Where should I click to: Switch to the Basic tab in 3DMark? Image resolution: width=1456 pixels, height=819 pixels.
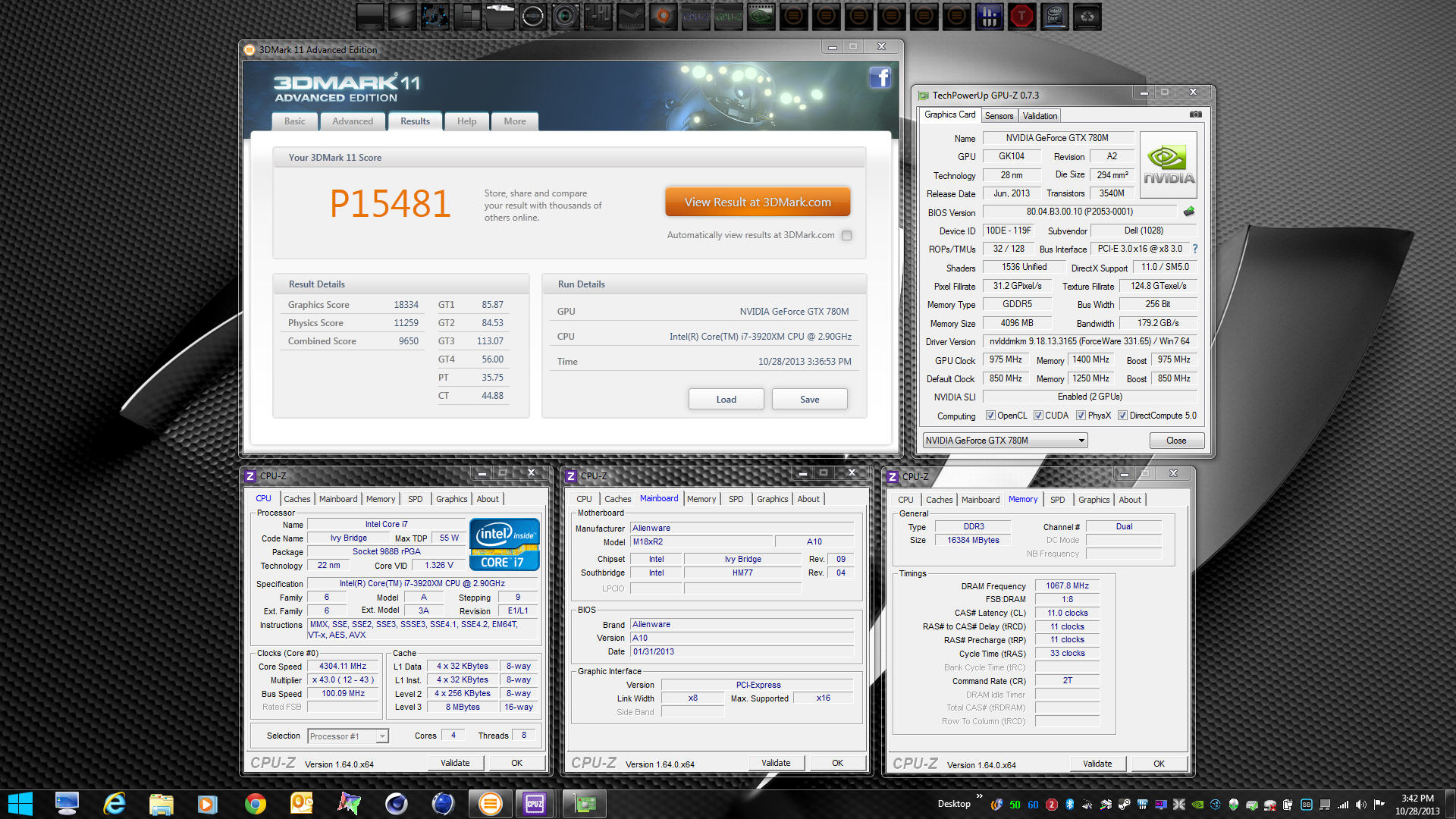click(x=294, y=121)
